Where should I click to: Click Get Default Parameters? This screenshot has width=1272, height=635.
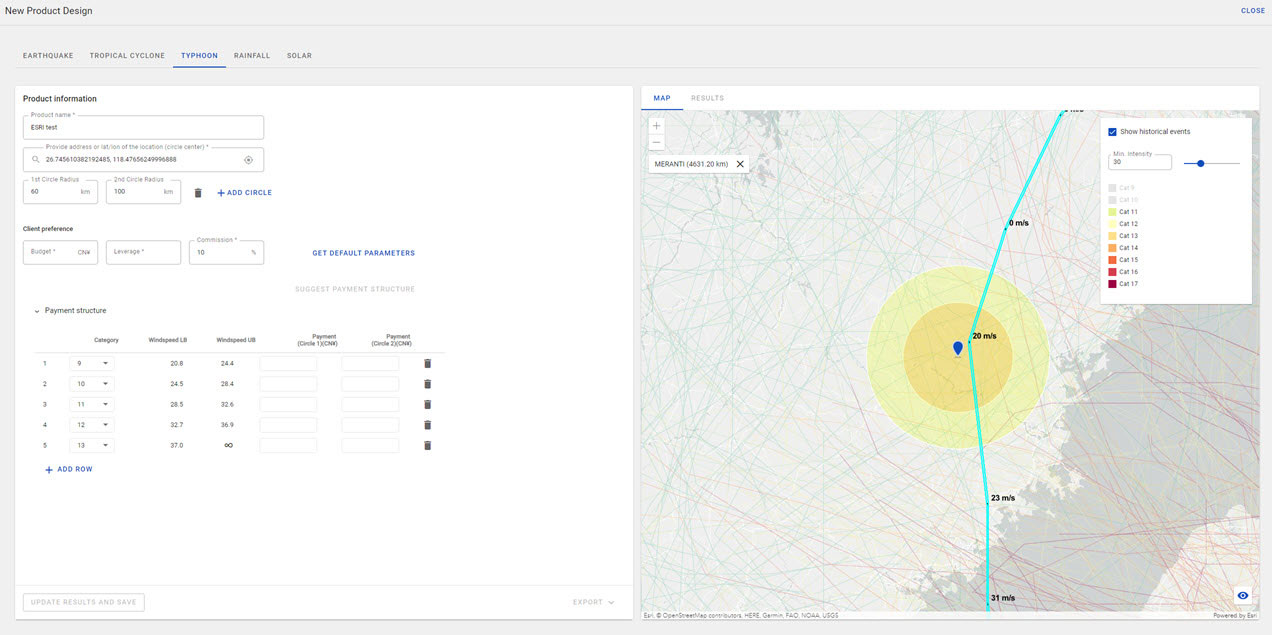click(x=363, y=253)
